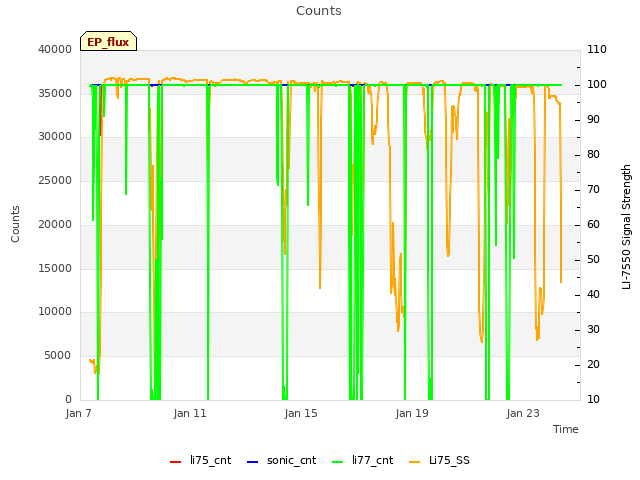The height and width of the screenshot is (480, 640).
Task: Click the 15000 left axis value
Action: click(55, 268)
